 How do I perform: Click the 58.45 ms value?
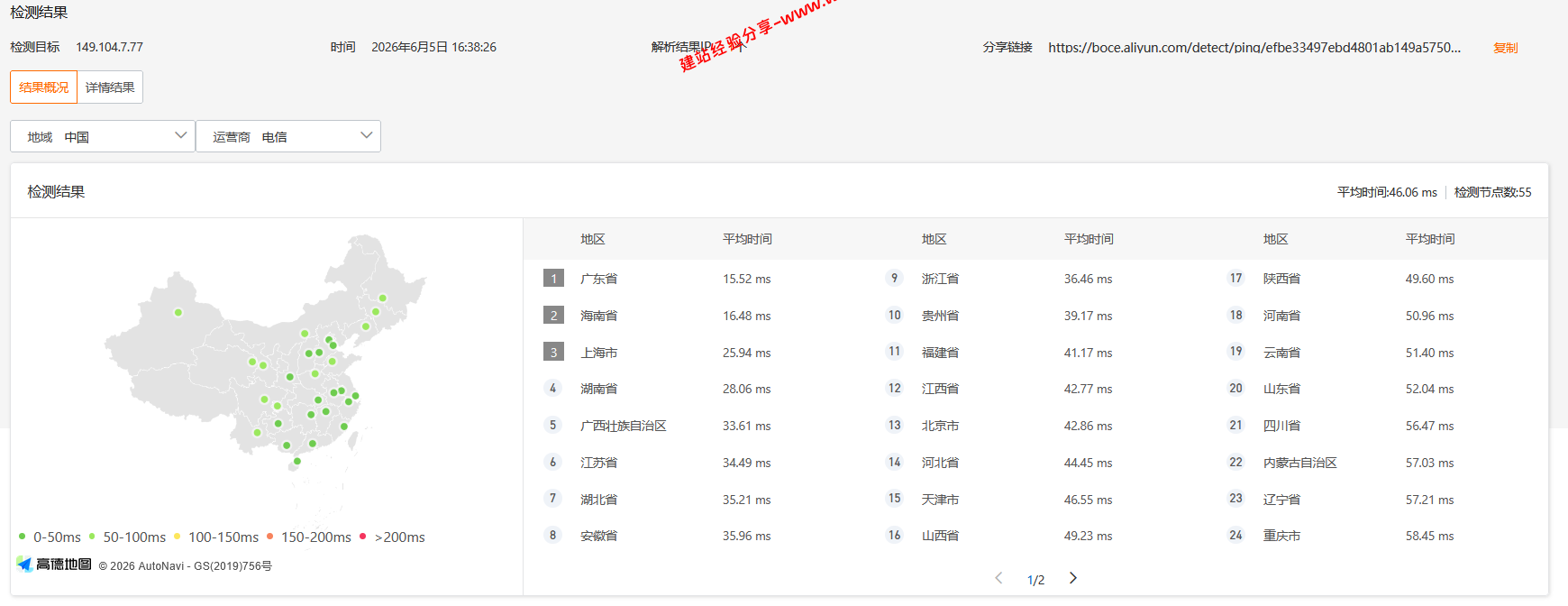(x=1430, y=537)
